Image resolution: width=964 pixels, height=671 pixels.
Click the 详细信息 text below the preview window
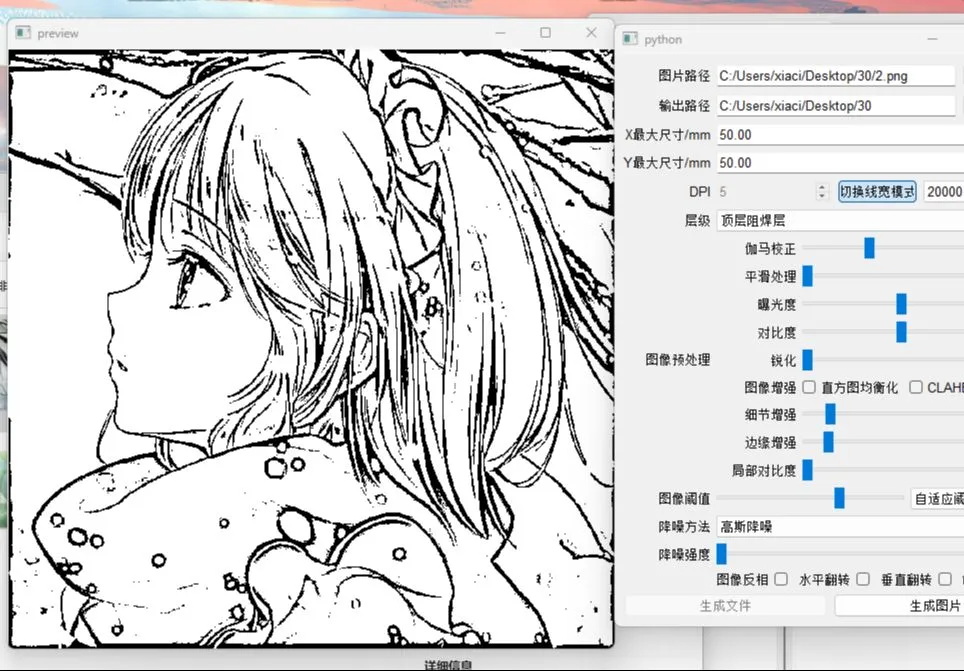[448, 665]
